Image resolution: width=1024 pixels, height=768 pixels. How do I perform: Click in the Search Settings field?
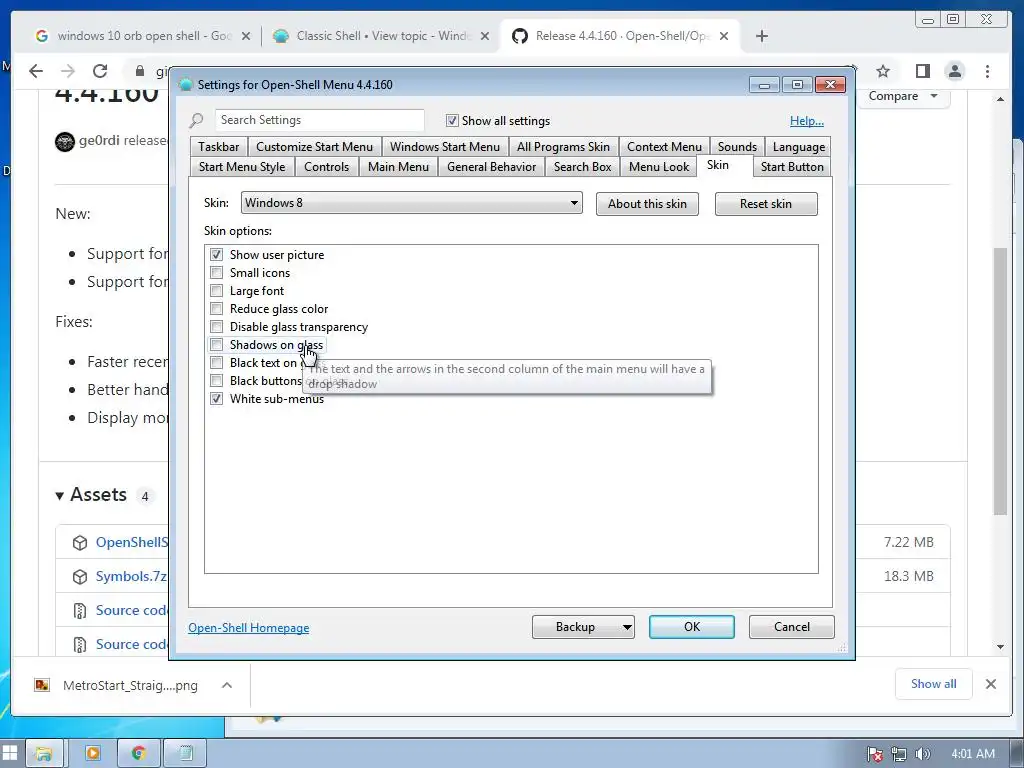click(319, 120)
